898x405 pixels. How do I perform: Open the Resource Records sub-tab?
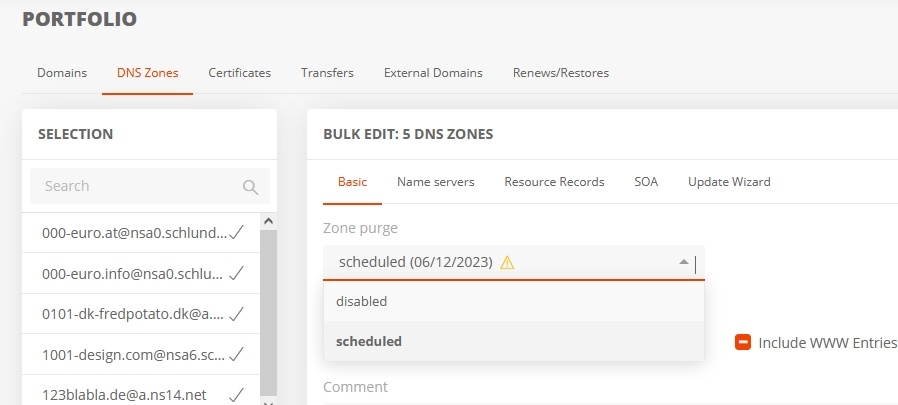[554, 182]
